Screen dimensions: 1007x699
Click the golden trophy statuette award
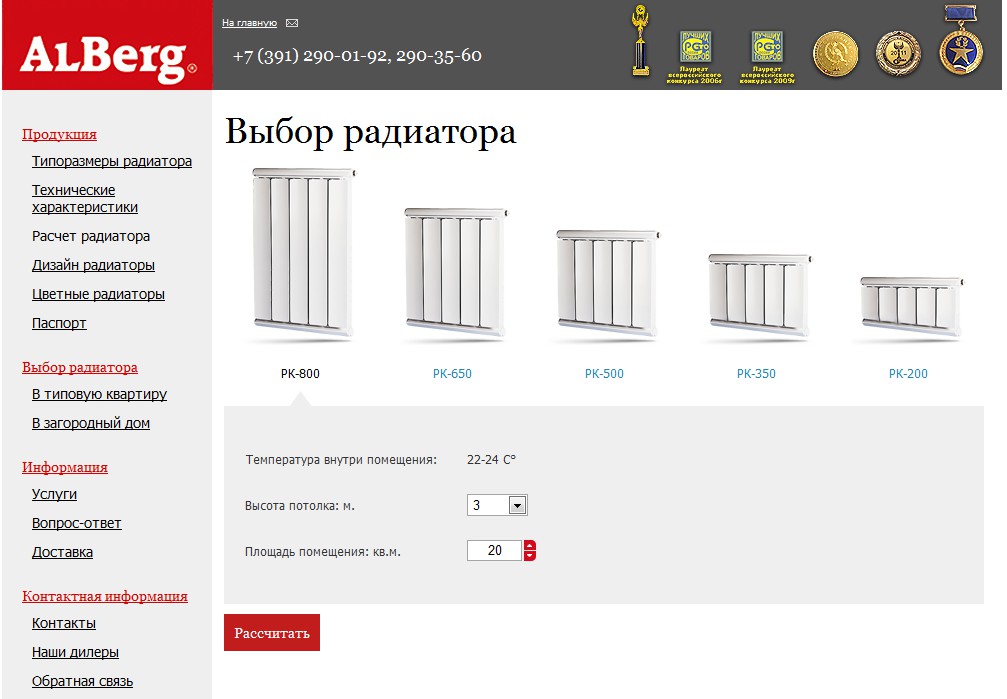tap(640, 40)
